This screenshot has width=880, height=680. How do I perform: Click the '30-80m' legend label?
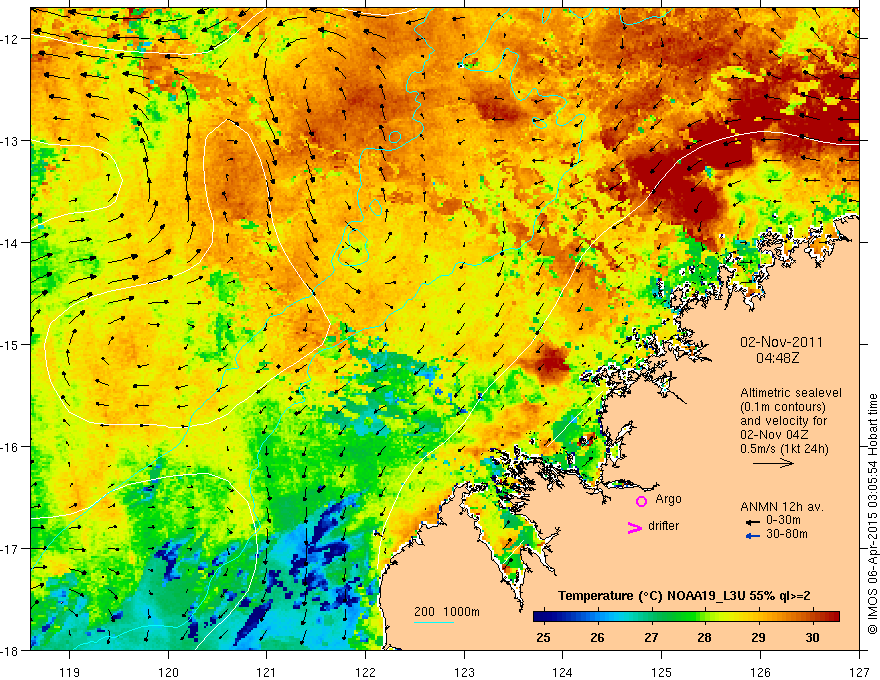click(787, 534)
